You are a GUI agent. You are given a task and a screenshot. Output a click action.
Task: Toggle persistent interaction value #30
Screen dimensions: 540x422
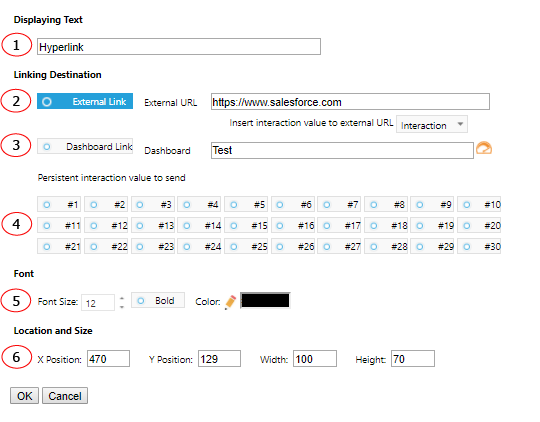(479, 246)
